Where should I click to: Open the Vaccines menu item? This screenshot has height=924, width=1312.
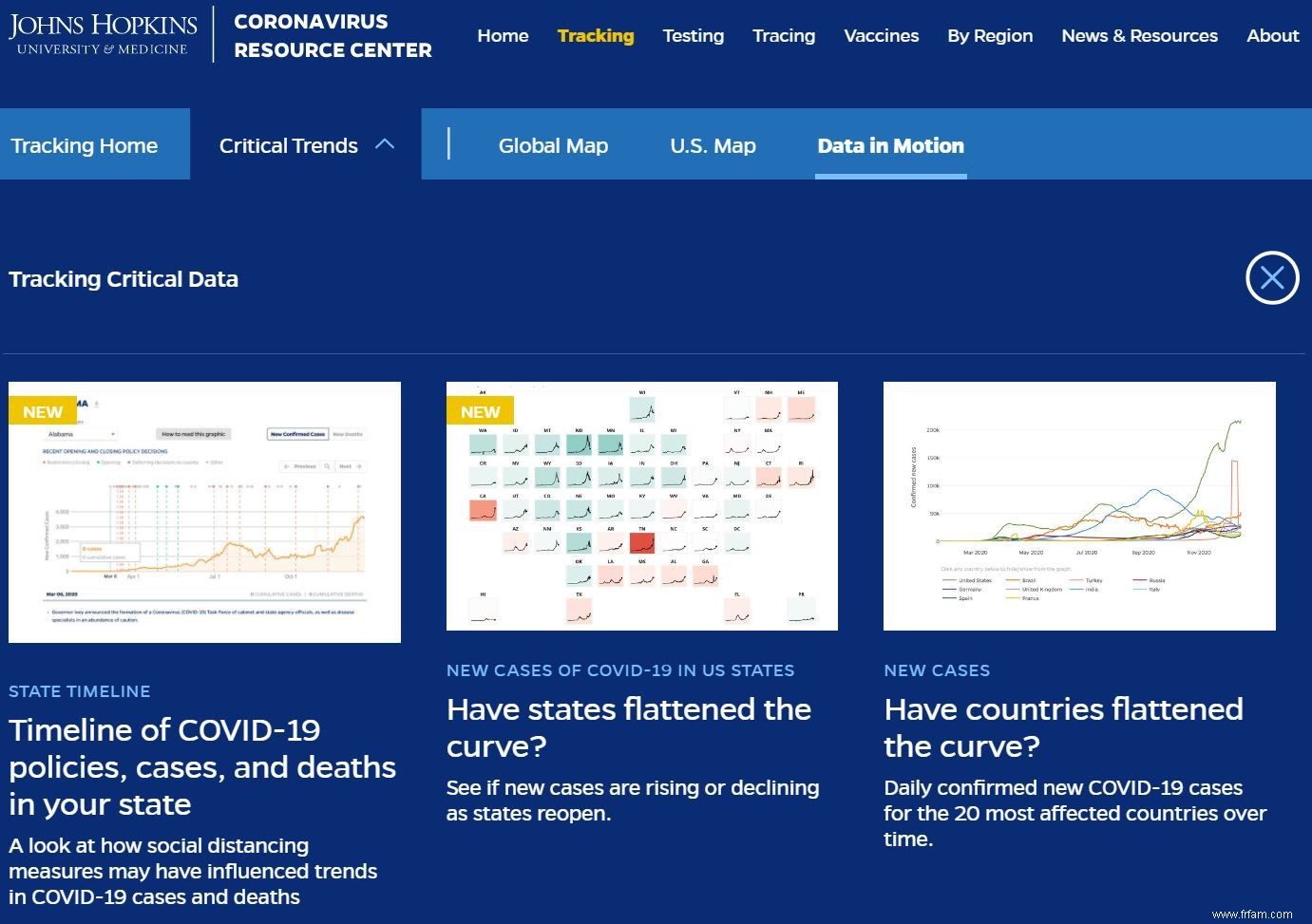tap(882, 36)
